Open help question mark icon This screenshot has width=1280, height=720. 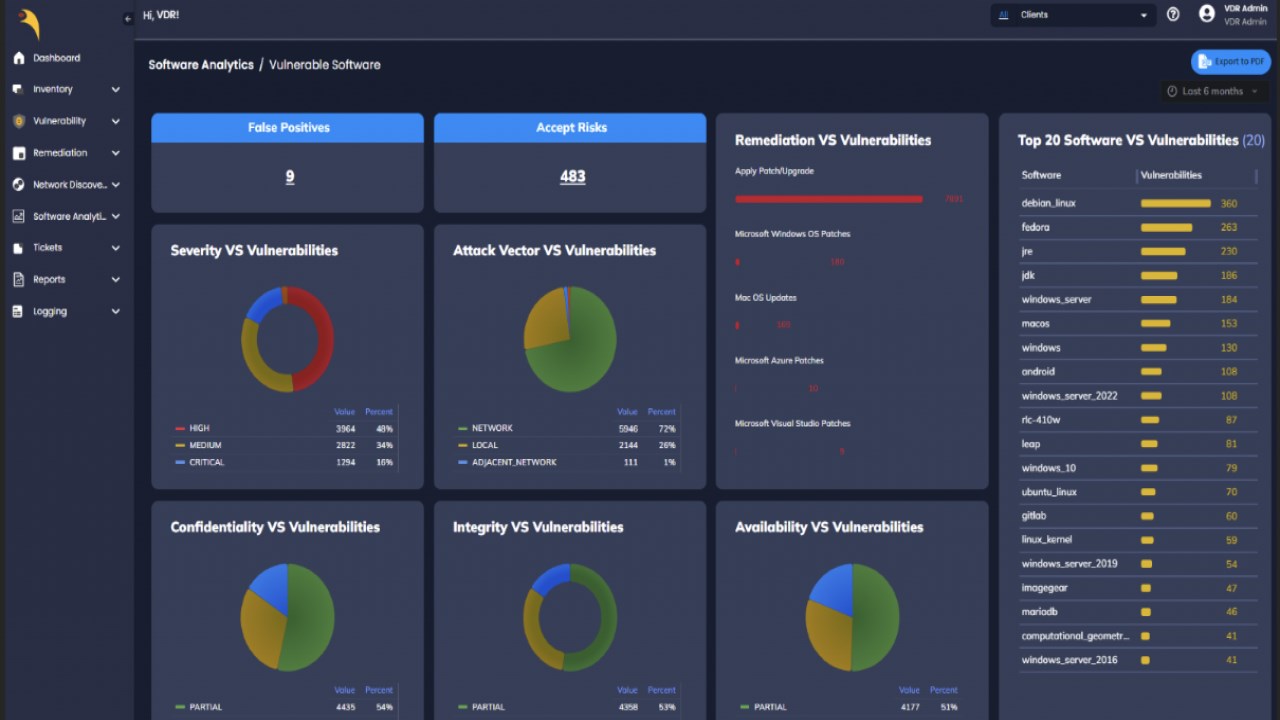click(1173, 15)
